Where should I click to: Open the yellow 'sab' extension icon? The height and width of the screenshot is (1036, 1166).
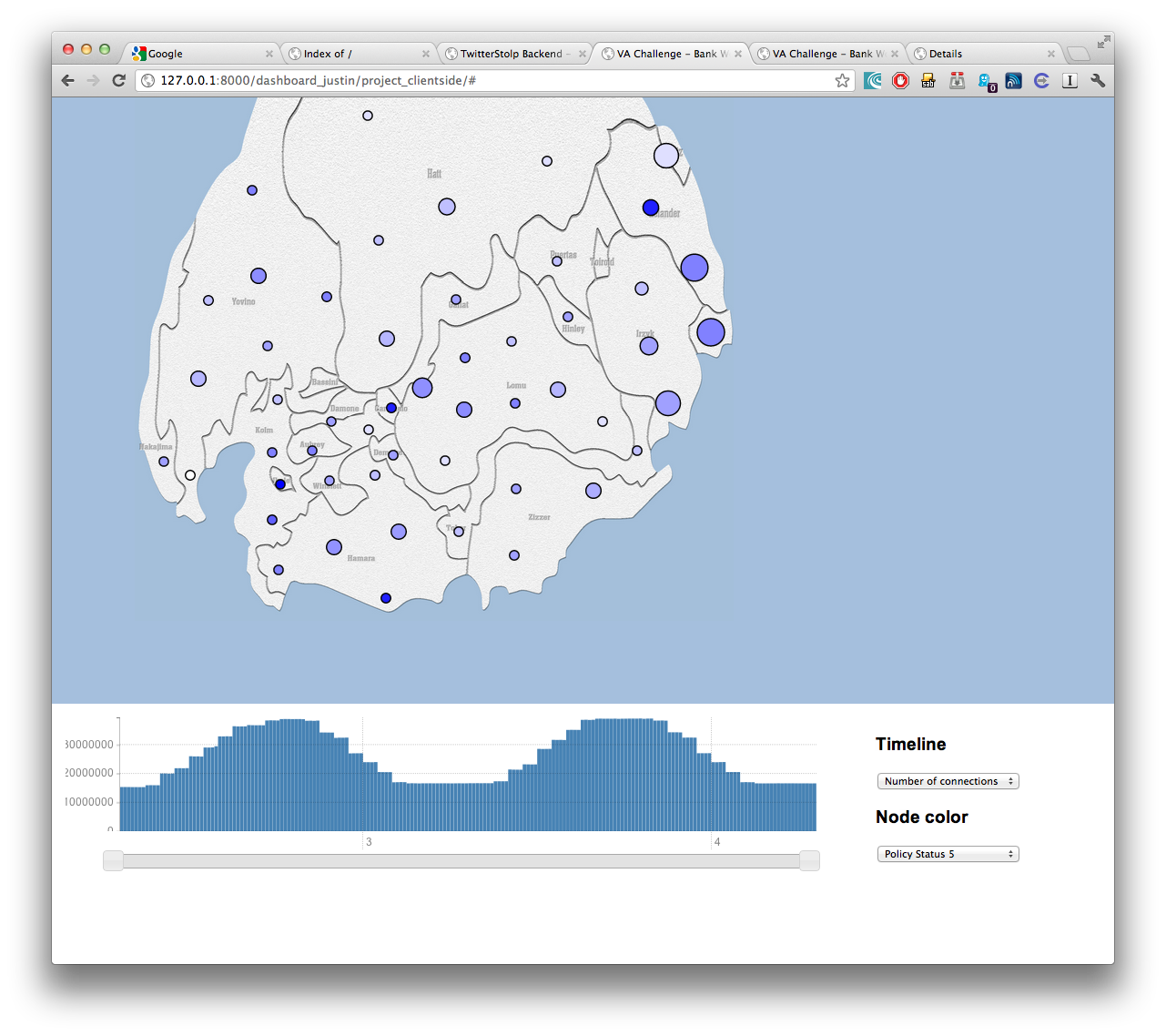928,80
